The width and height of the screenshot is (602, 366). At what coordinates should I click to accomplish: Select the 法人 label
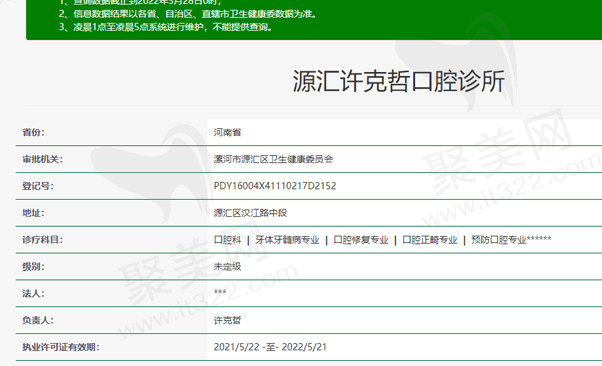pos(33,294)
